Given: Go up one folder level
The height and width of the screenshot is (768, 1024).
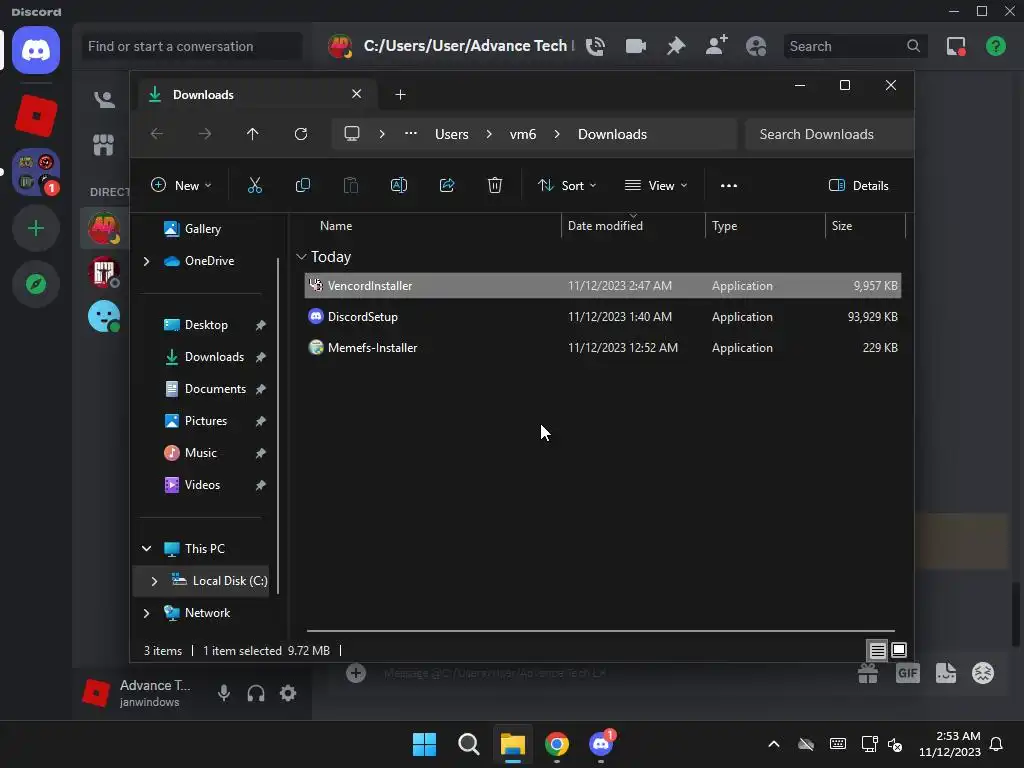Looking at the screenshot, I should (253, 134).
